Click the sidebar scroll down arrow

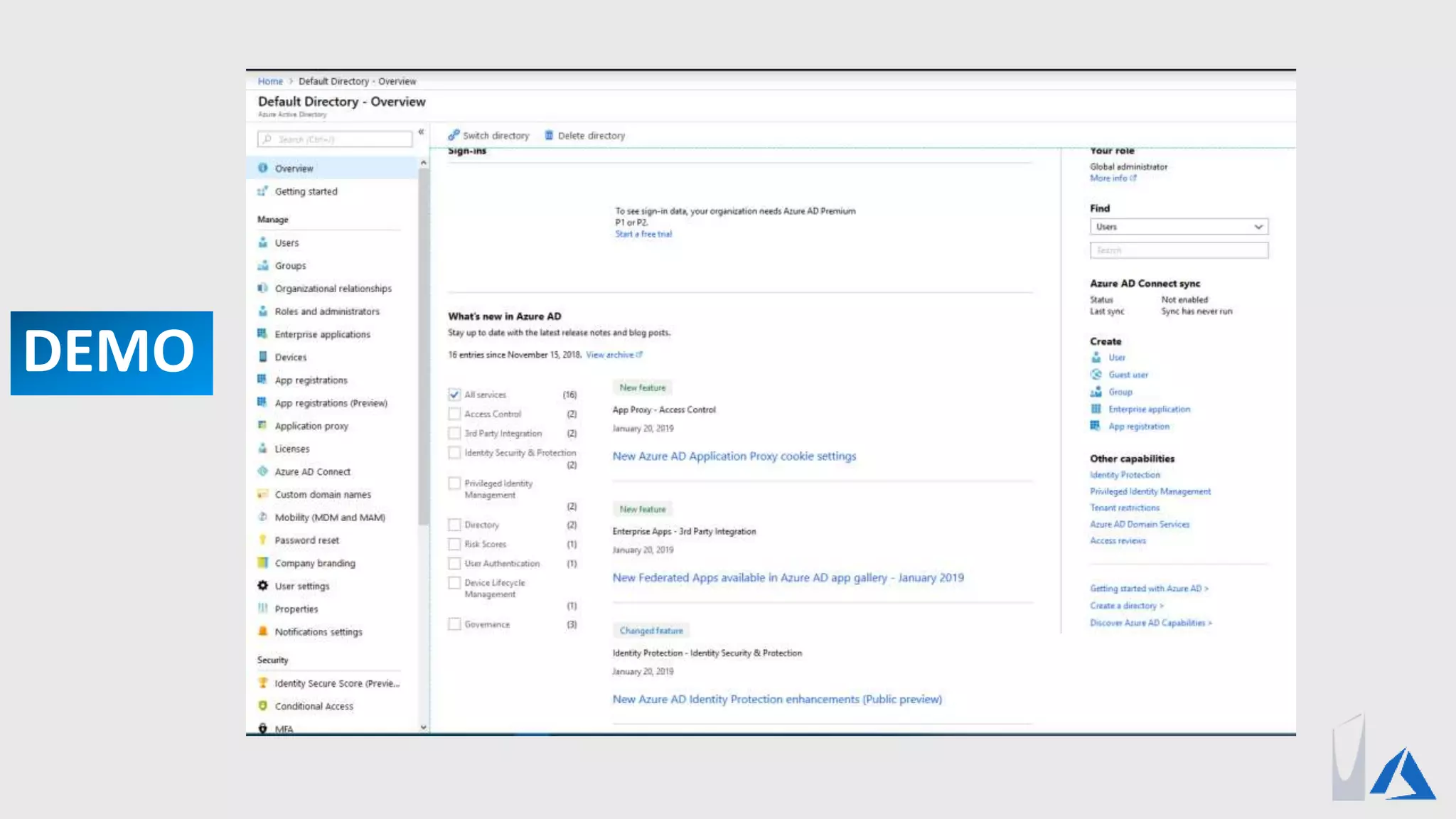(424, 727)
